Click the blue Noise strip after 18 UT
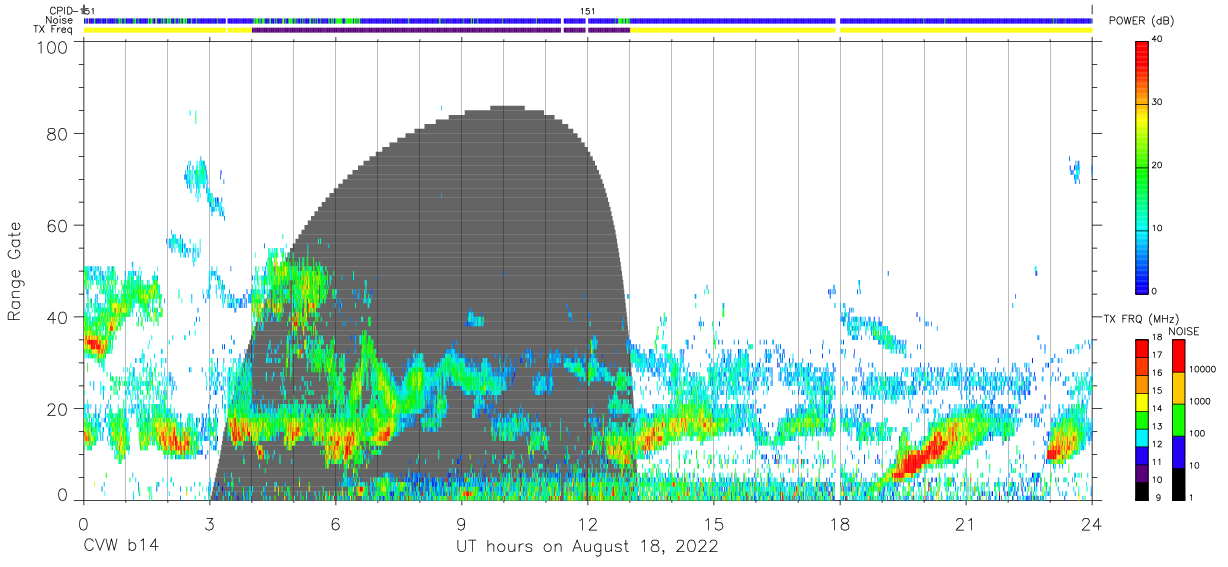Viewport: 1228px width, 567px height. coord(966,20)
